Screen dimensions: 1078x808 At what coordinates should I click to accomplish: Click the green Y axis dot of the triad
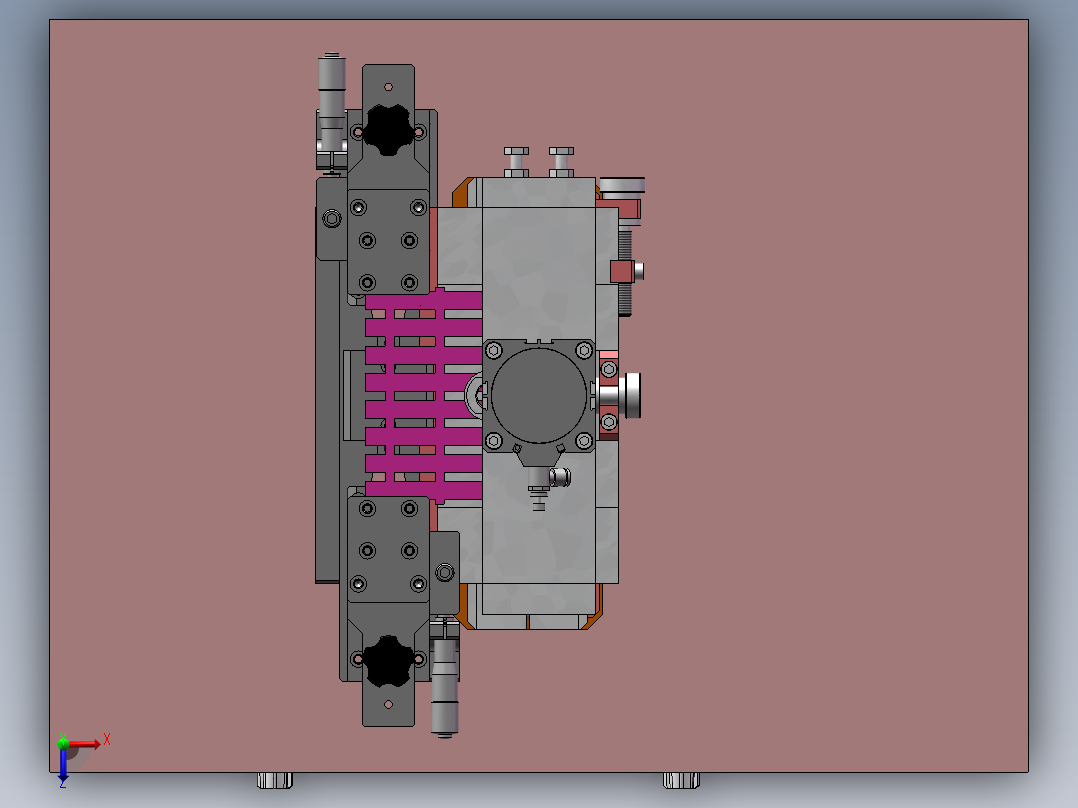[x=63, y=743]
